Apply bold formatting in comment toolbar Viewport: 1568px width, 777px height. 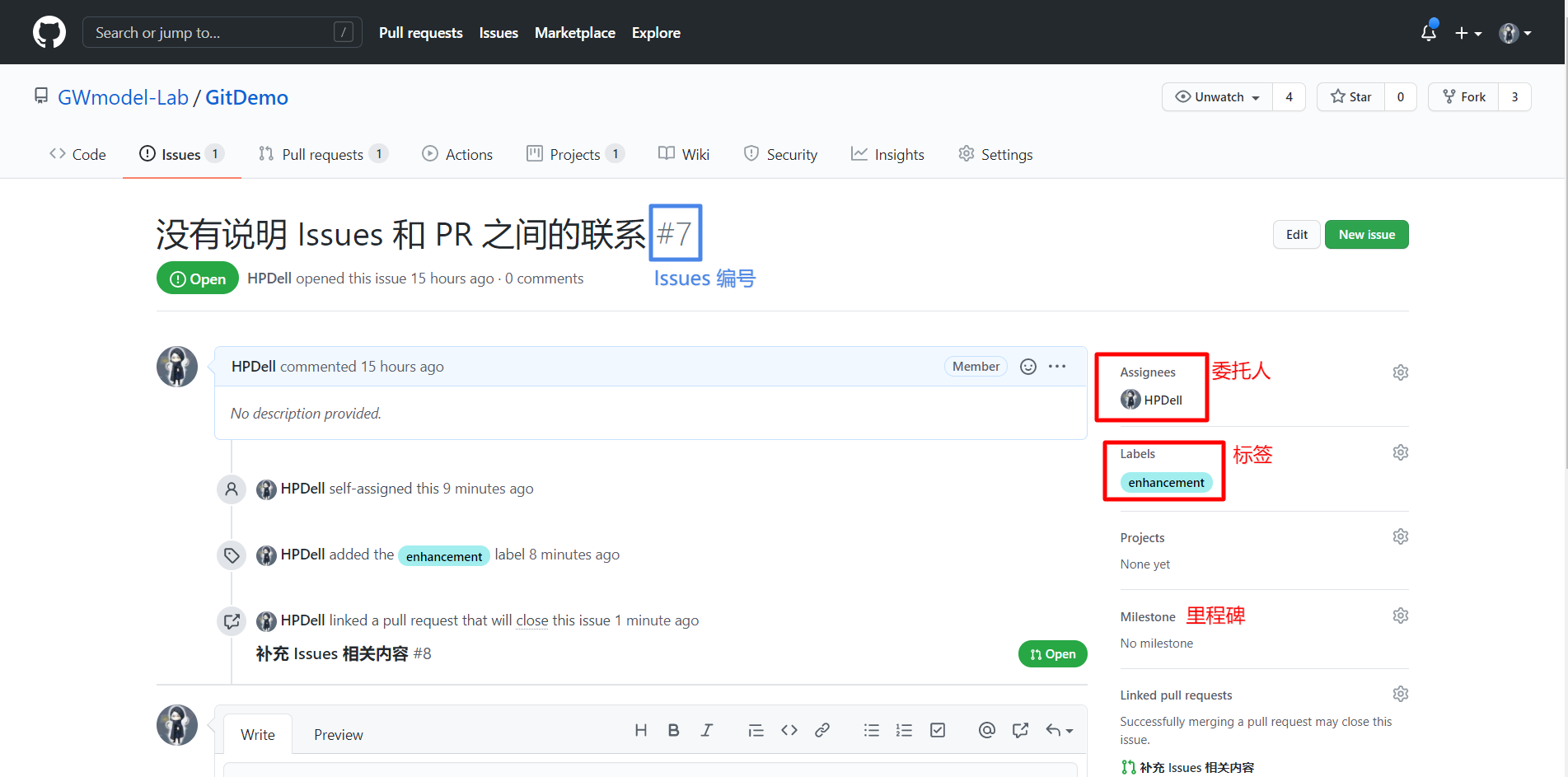(673, 730)
